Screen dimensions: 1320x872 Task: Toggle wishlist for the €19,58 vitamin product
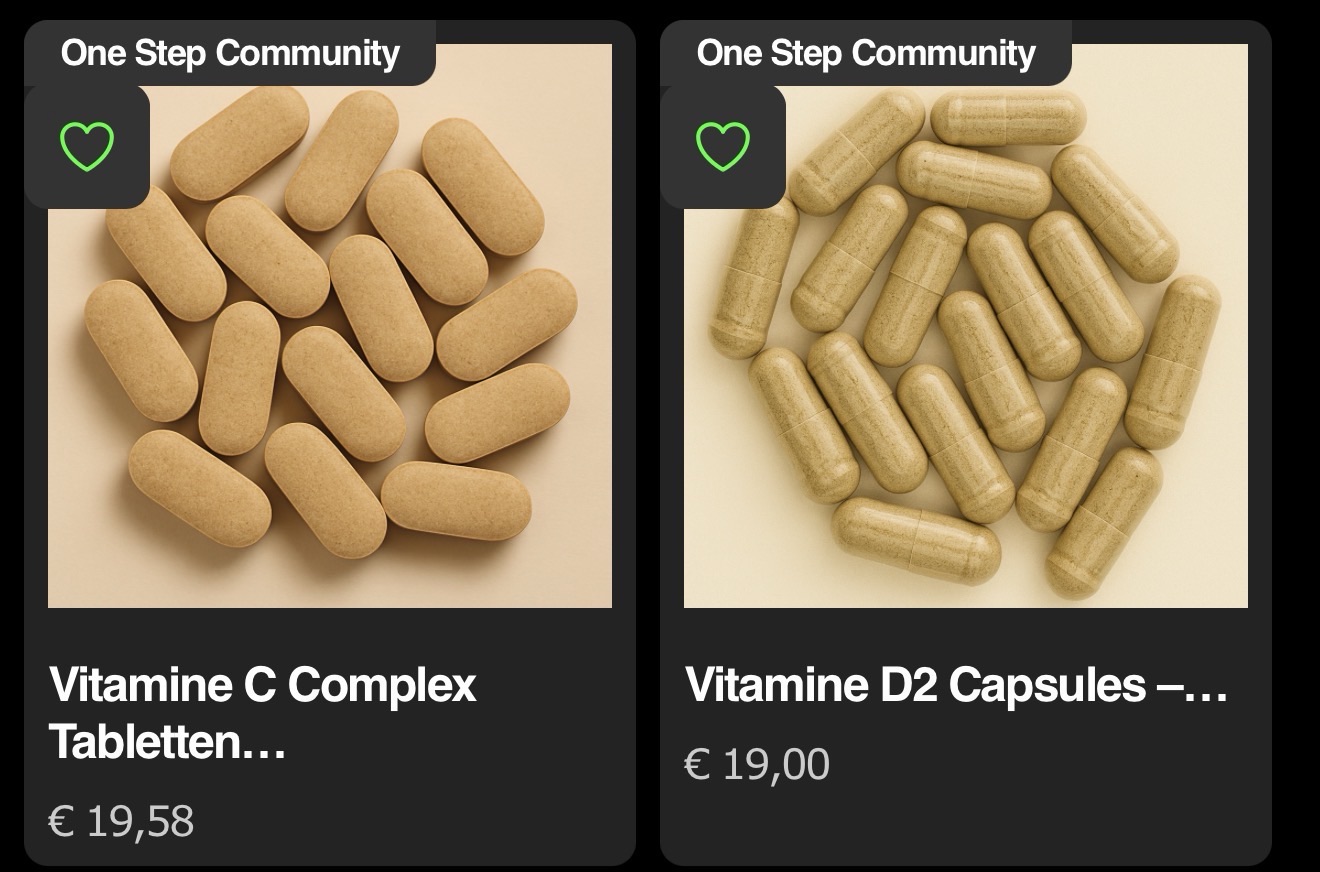87,146
